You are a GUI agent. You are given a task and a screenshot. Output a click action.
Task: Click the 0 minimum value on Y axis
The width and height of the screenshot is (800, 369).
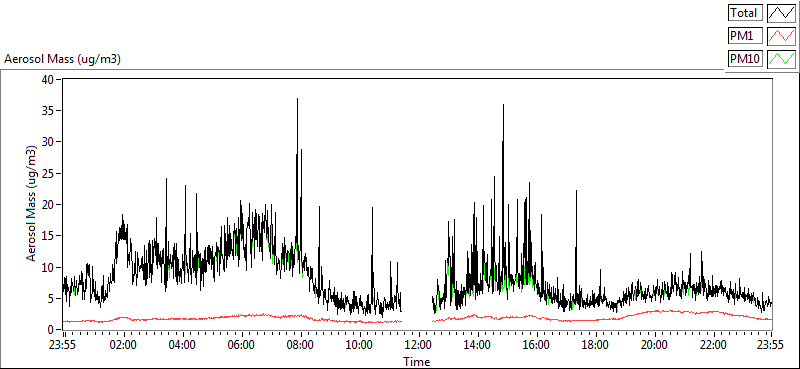pyautogui.click(x=51, y=330)
